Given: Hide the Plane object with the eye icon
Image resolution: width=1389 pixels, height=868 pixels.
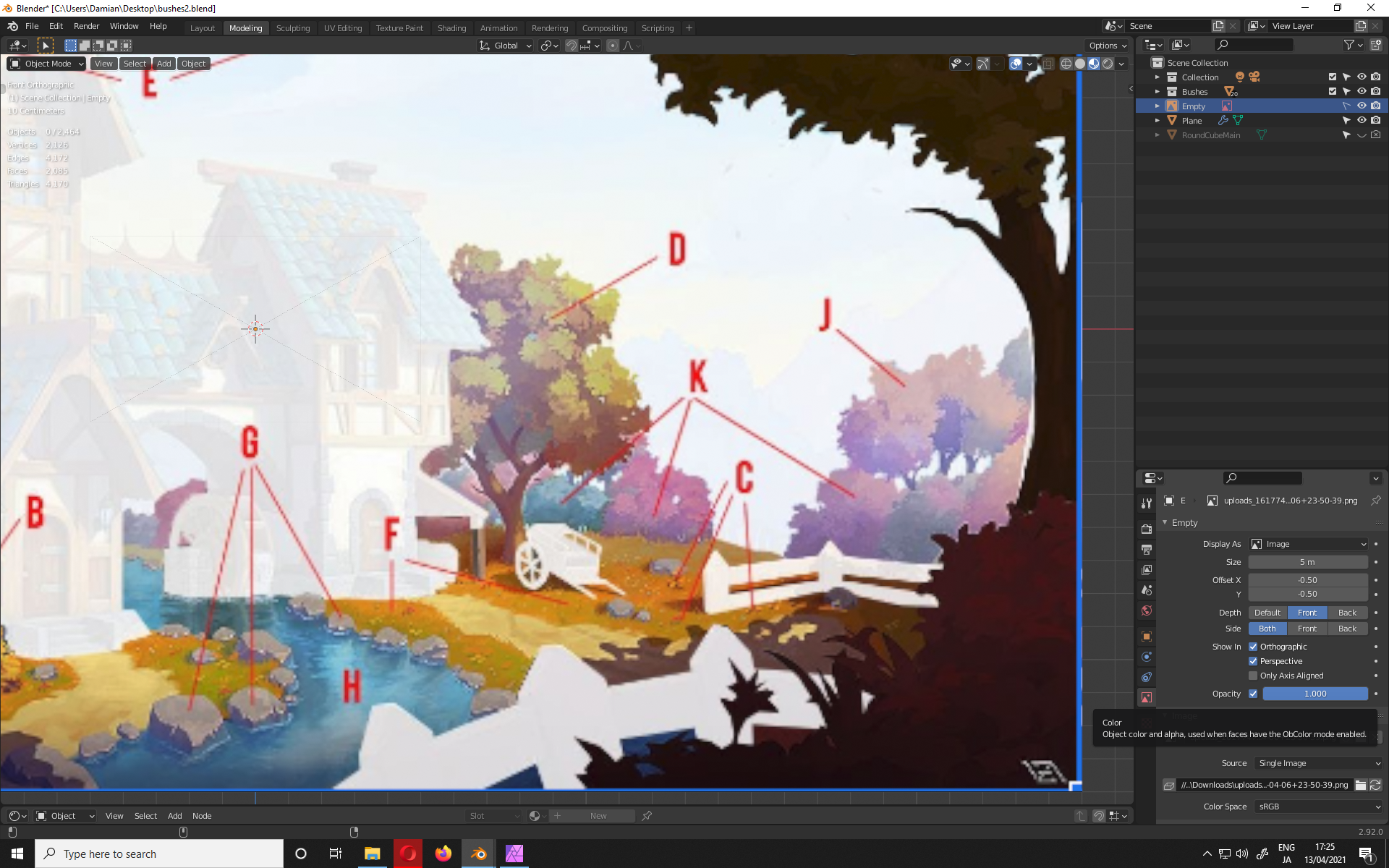Looking at the screenshot, I should pyautogui.click(x=1361, y=121).
